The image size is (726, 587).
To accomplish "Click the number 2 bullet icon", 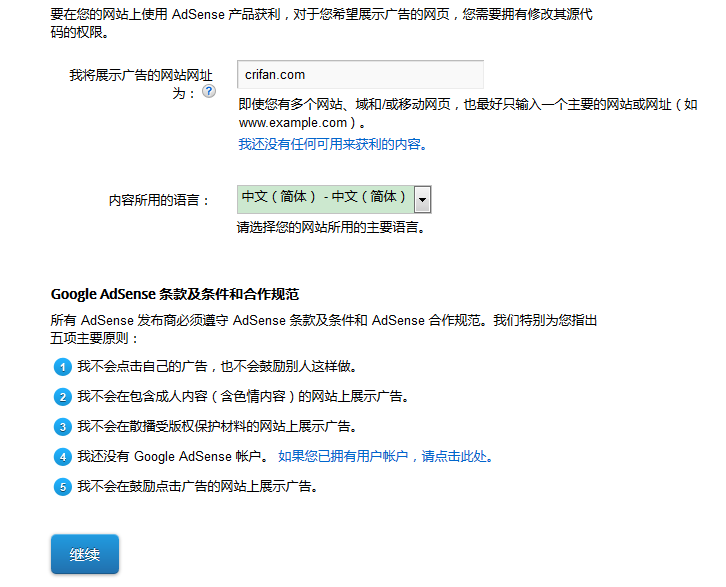I will click(x=63, y=397).
